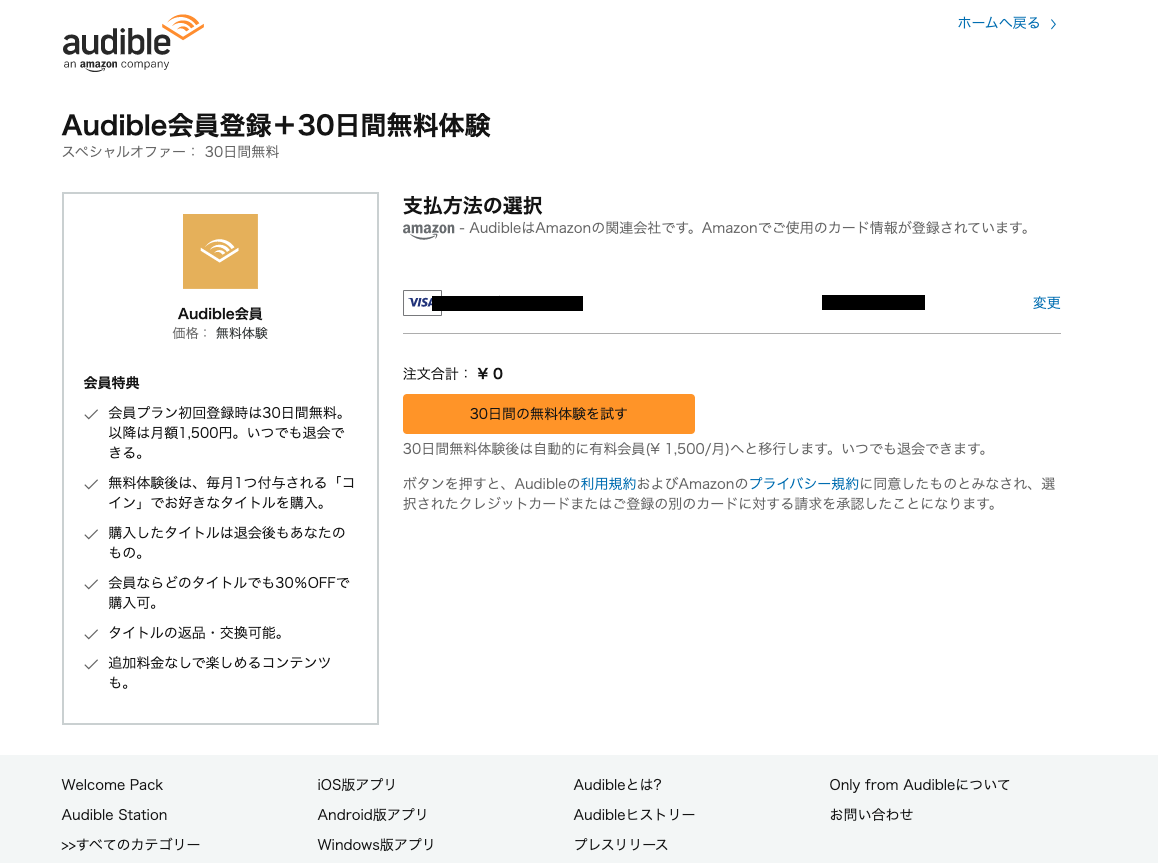Open Only from Audibleについて footer link
1158x863 pixels.
click(x=919, y=785)
